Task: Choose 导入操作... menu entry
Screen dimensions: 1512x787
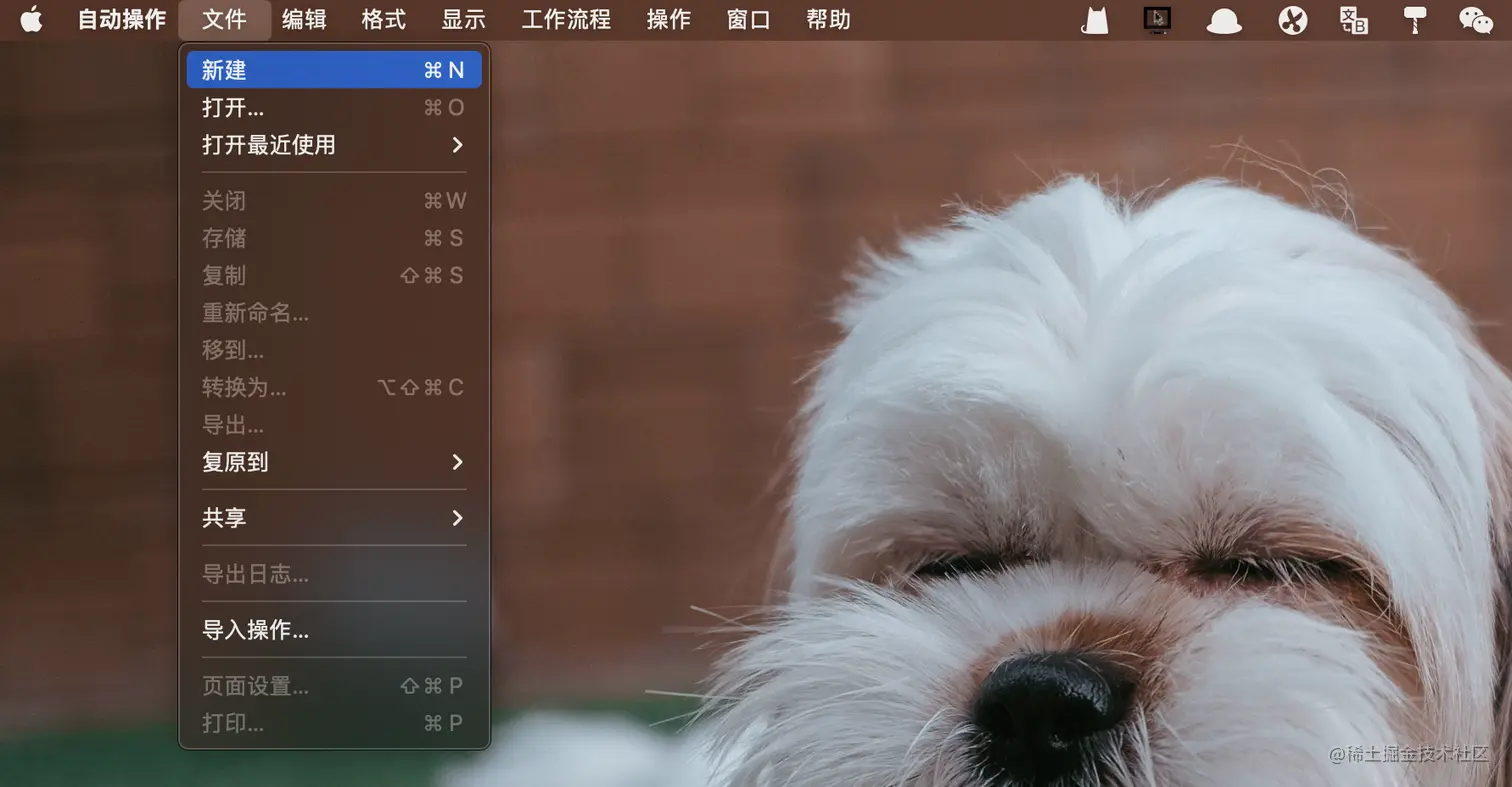Action: click(334, 630)
